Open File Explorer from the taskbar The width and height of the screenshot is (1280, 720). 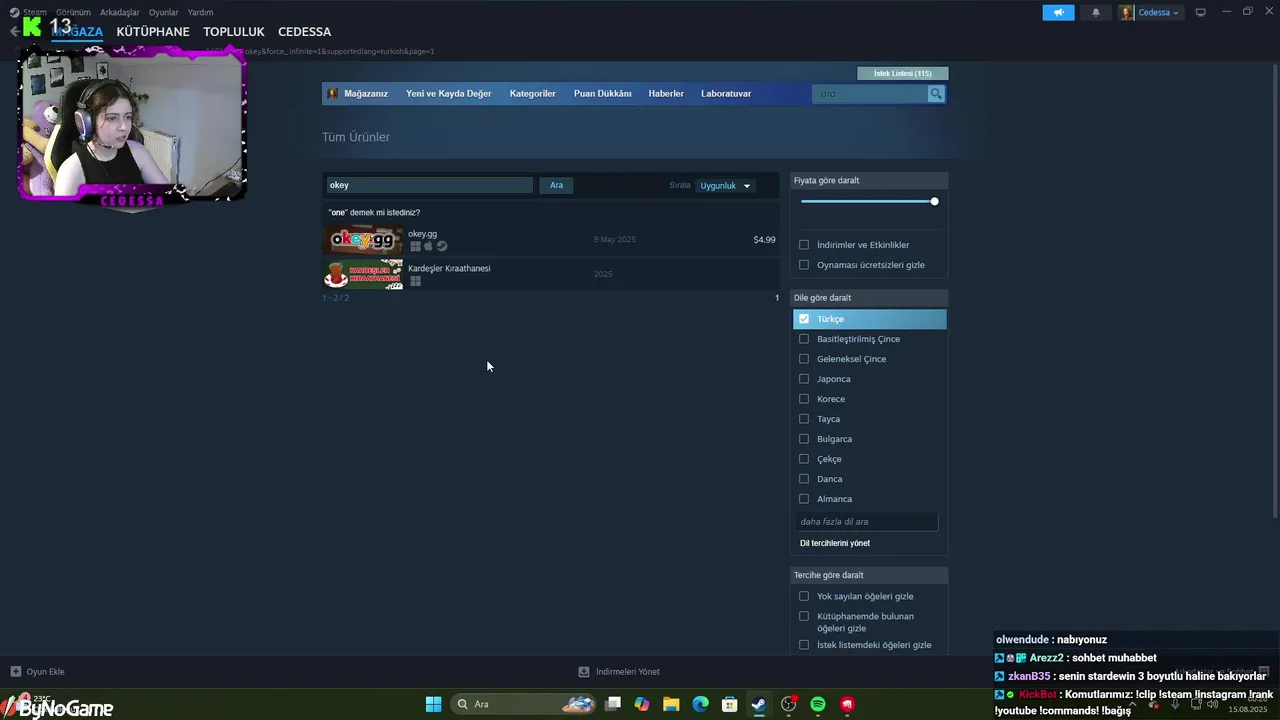pyautogui.click(x=671, y=704)
